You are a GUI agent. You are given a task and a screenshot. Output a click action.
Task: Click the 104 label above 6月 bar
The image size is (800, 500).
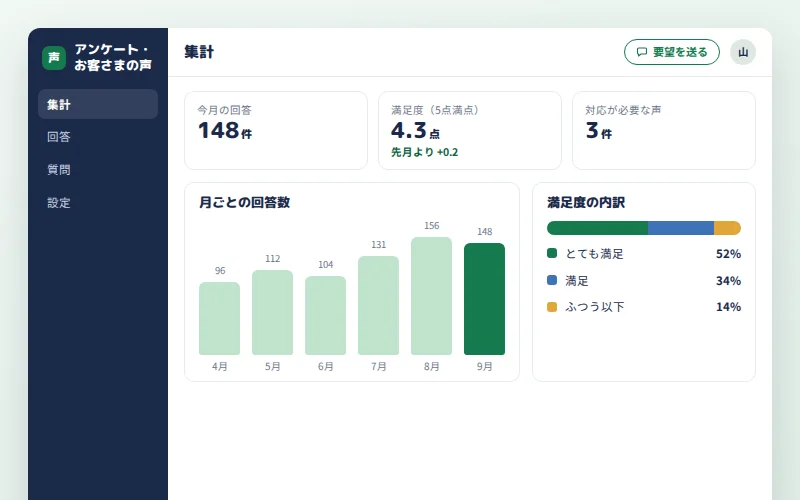point(326,264)
